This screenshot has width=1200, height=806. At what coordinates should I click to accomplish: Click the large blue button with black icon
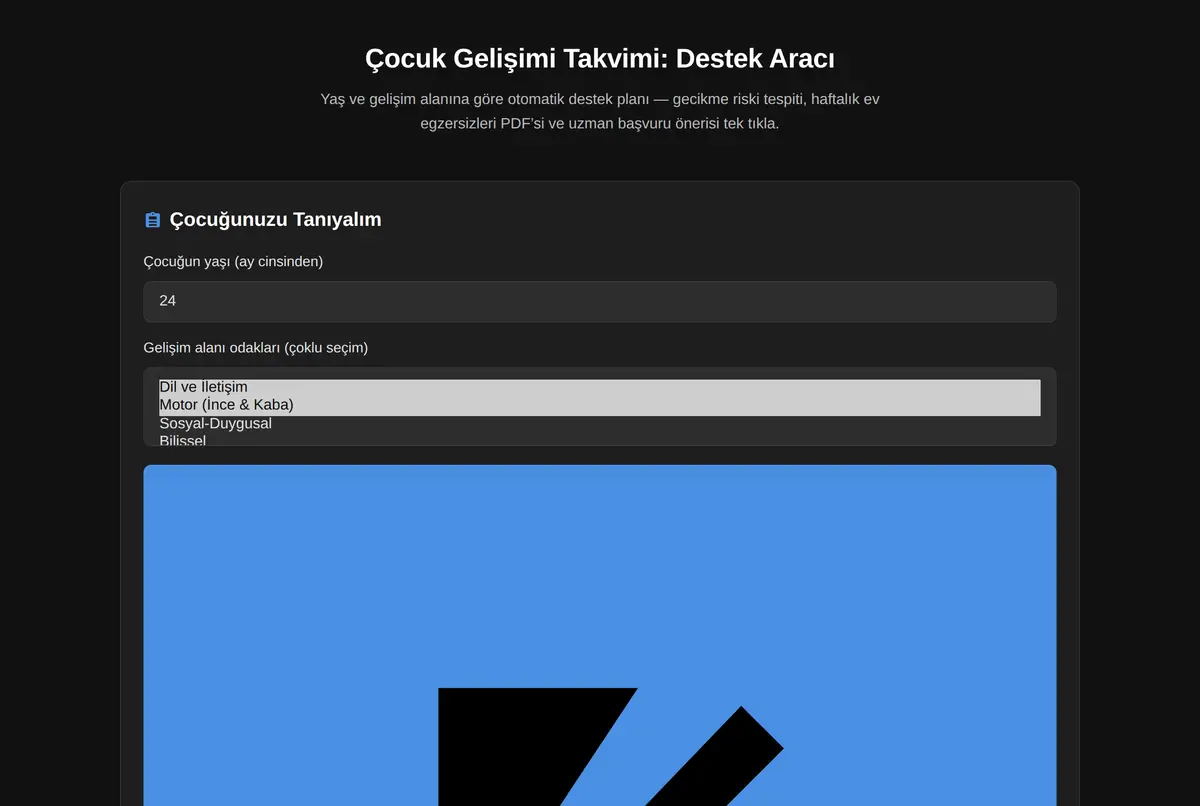pos(600,635)
